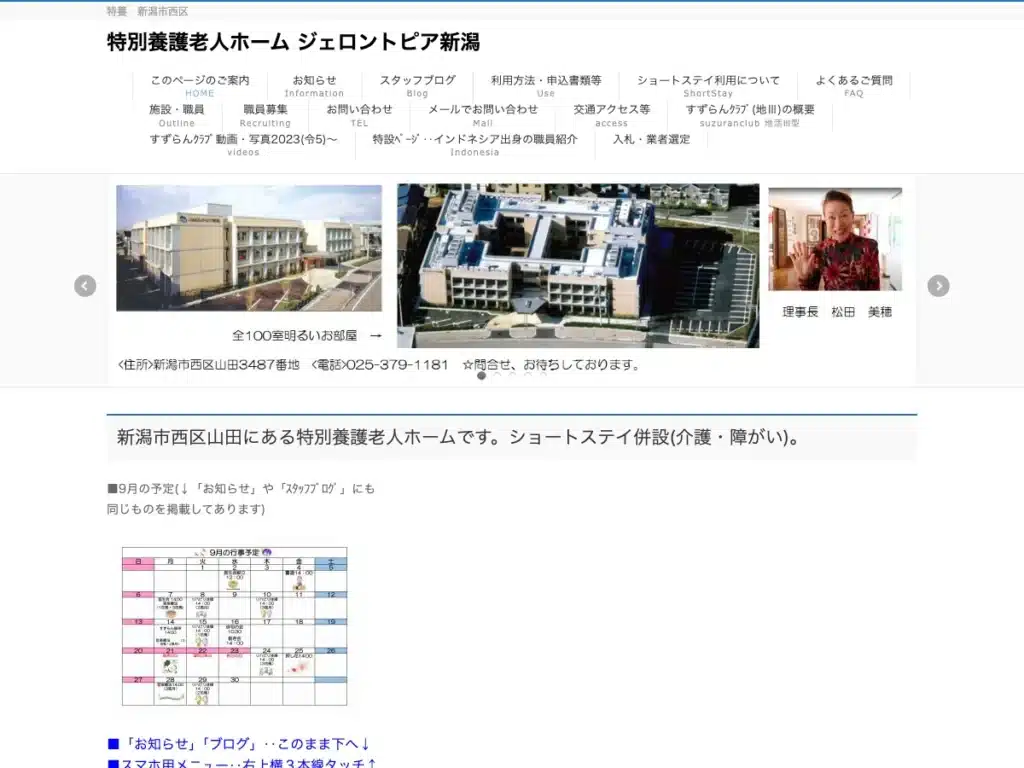This screenshot has height=768, width=1024.
Task: Select the first carousel pagination dot
Action: 481,376
